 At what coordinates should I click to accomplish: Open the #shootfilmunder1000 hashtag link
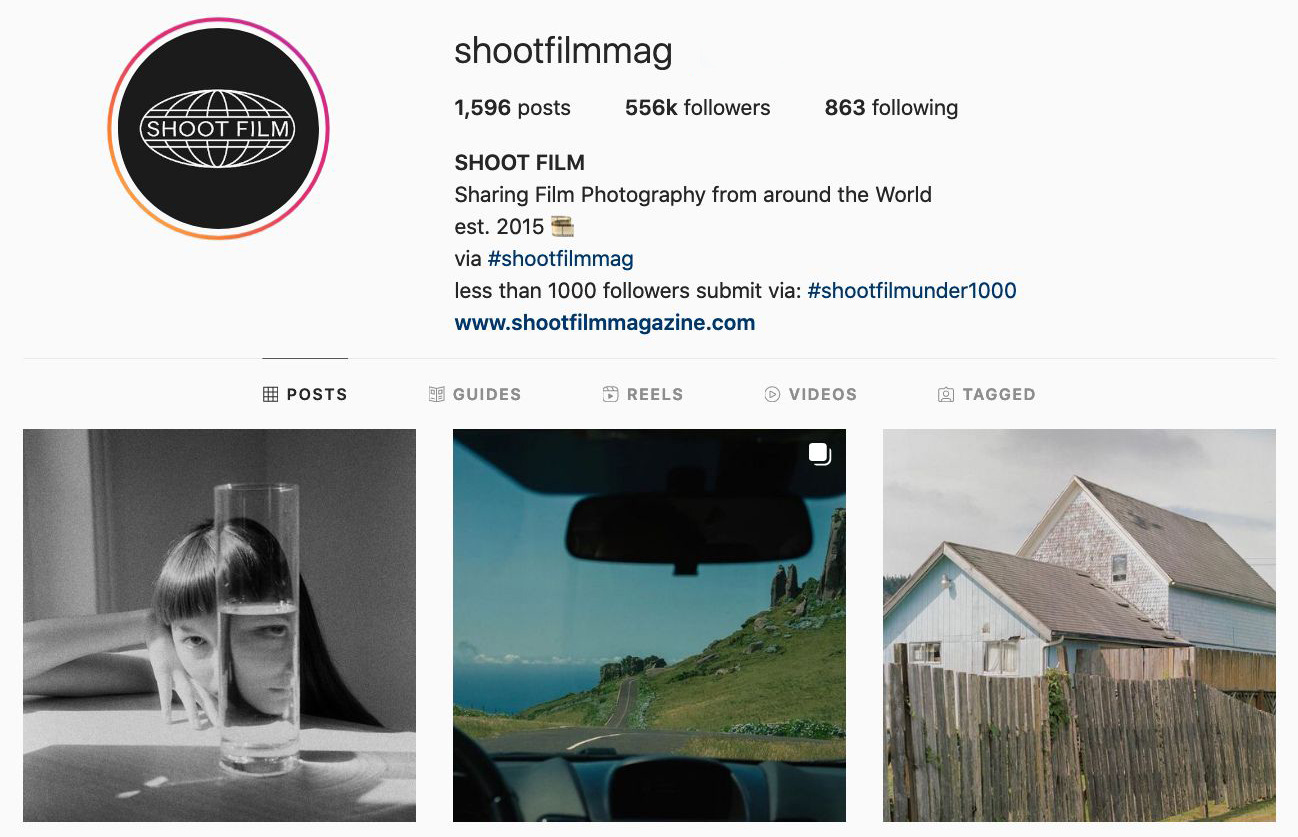tap(912, 291)
